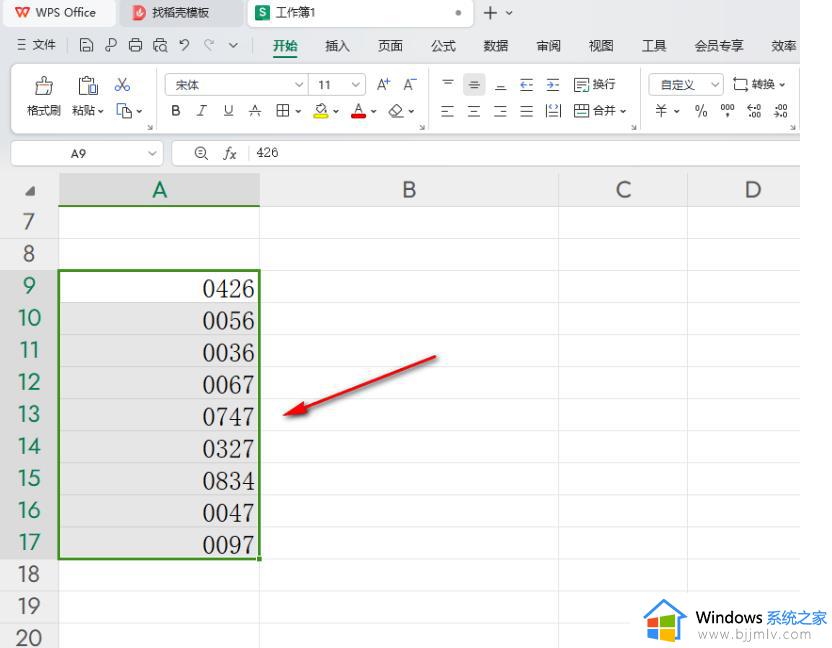This screenshot has width=832, height=648.
Task: Open the 文件 File menu
Action: click(x=36, y=45)
